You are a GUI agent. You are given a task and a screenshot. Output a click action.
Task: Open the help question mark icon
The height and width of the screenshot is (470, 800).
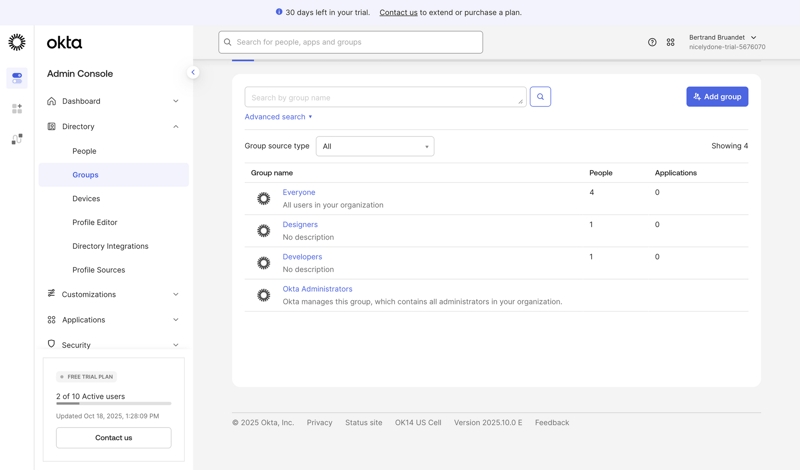[x=652, y=42]
